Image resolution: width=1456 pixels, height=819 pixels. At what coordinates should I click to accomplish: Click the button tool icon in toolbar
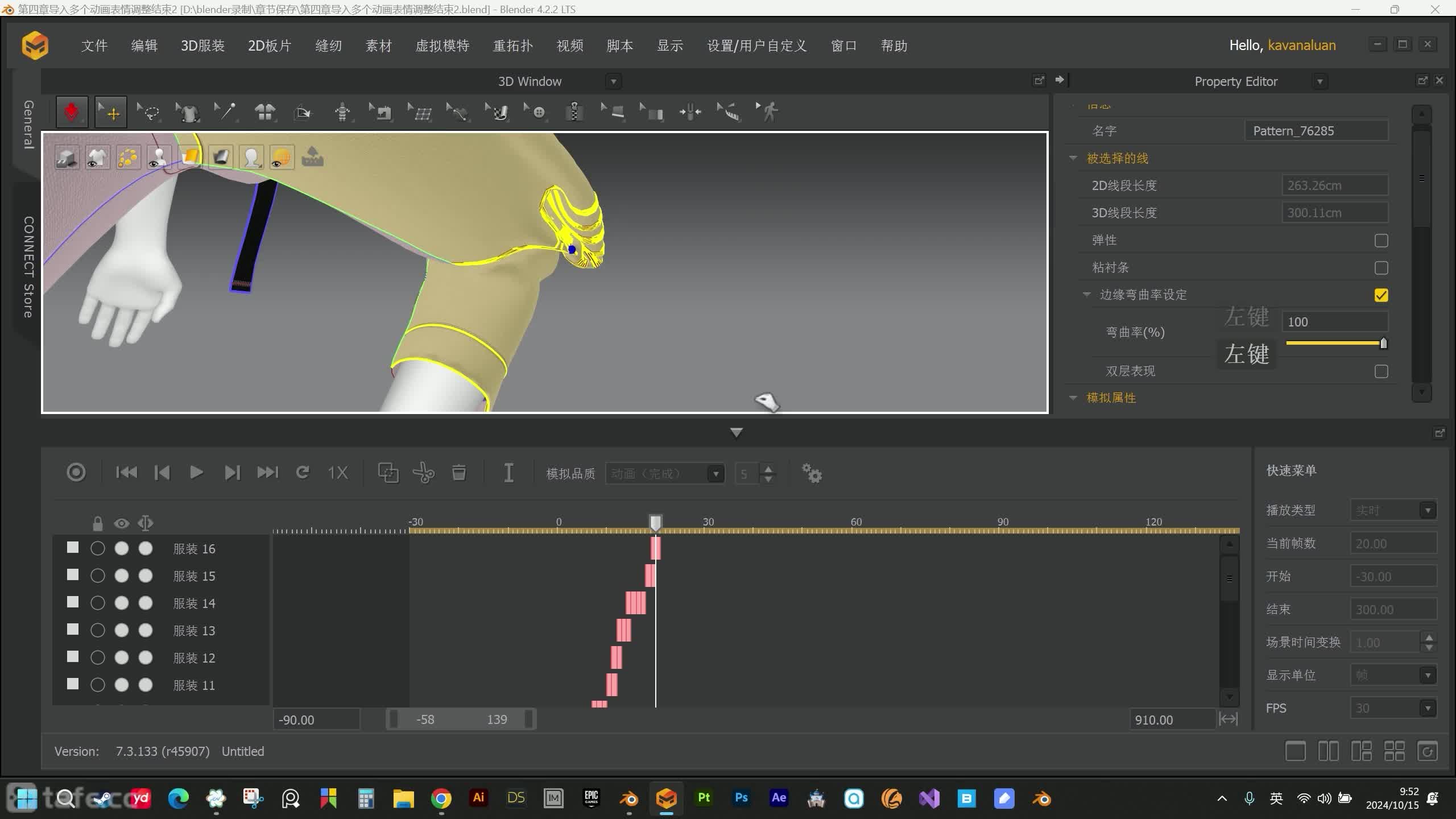tap(536, 111)
